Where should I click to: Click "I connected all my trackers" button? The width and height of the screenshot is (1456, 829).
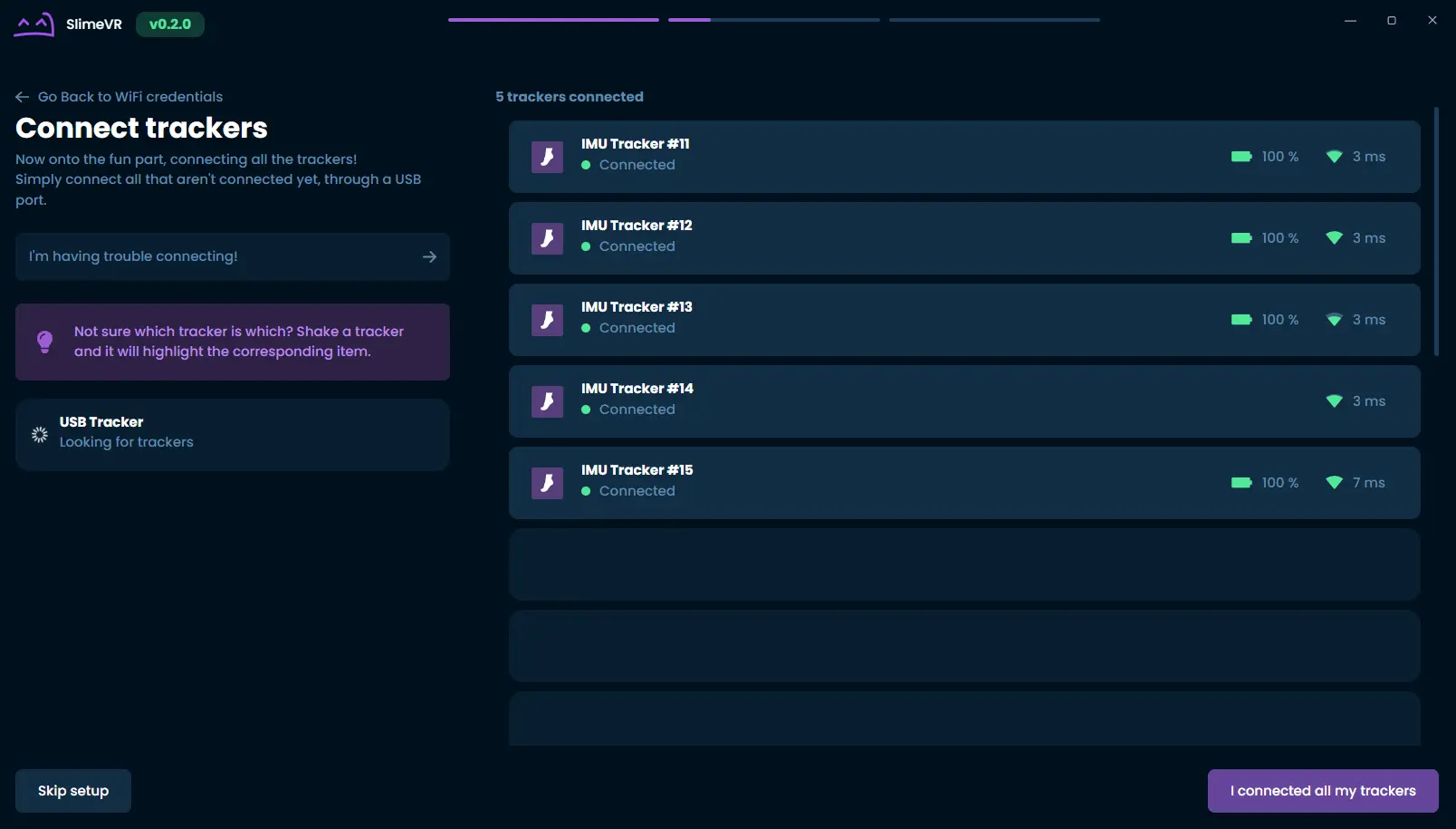click(x=1322, y=791)
